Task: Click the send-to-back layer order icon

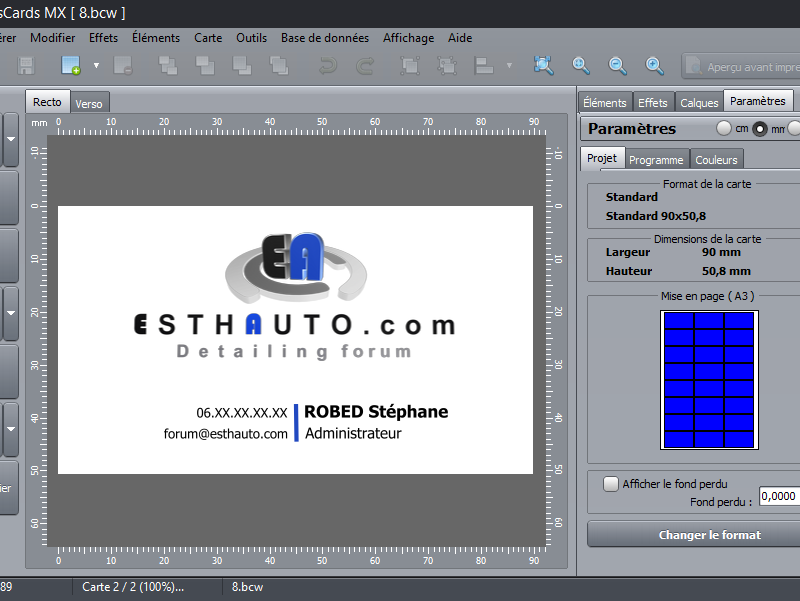Action: point(279,66)
